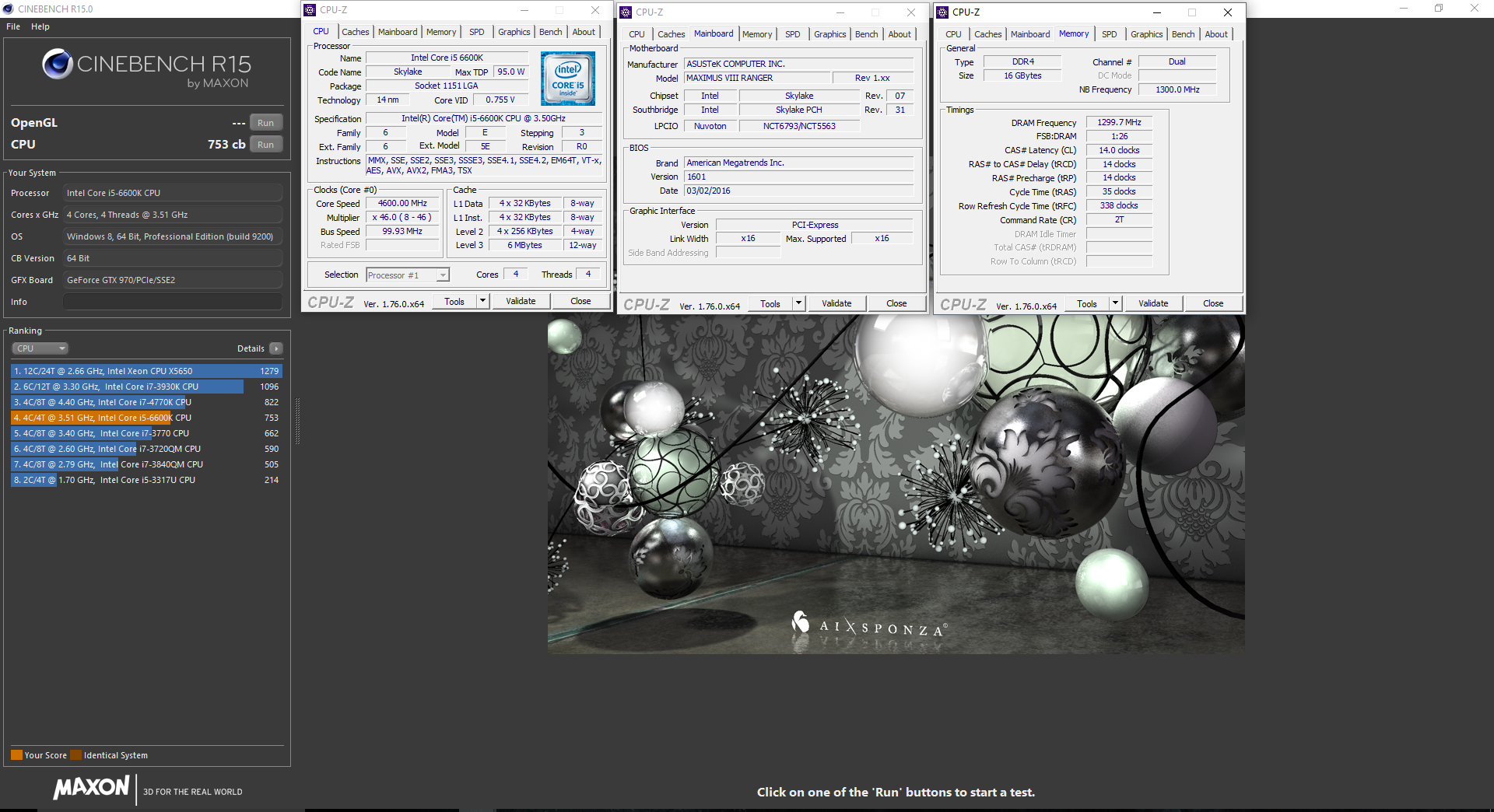Run the OpenGL benchmark
The height and width of the screenshot is (812, 1494).
[x=266, y=123]
